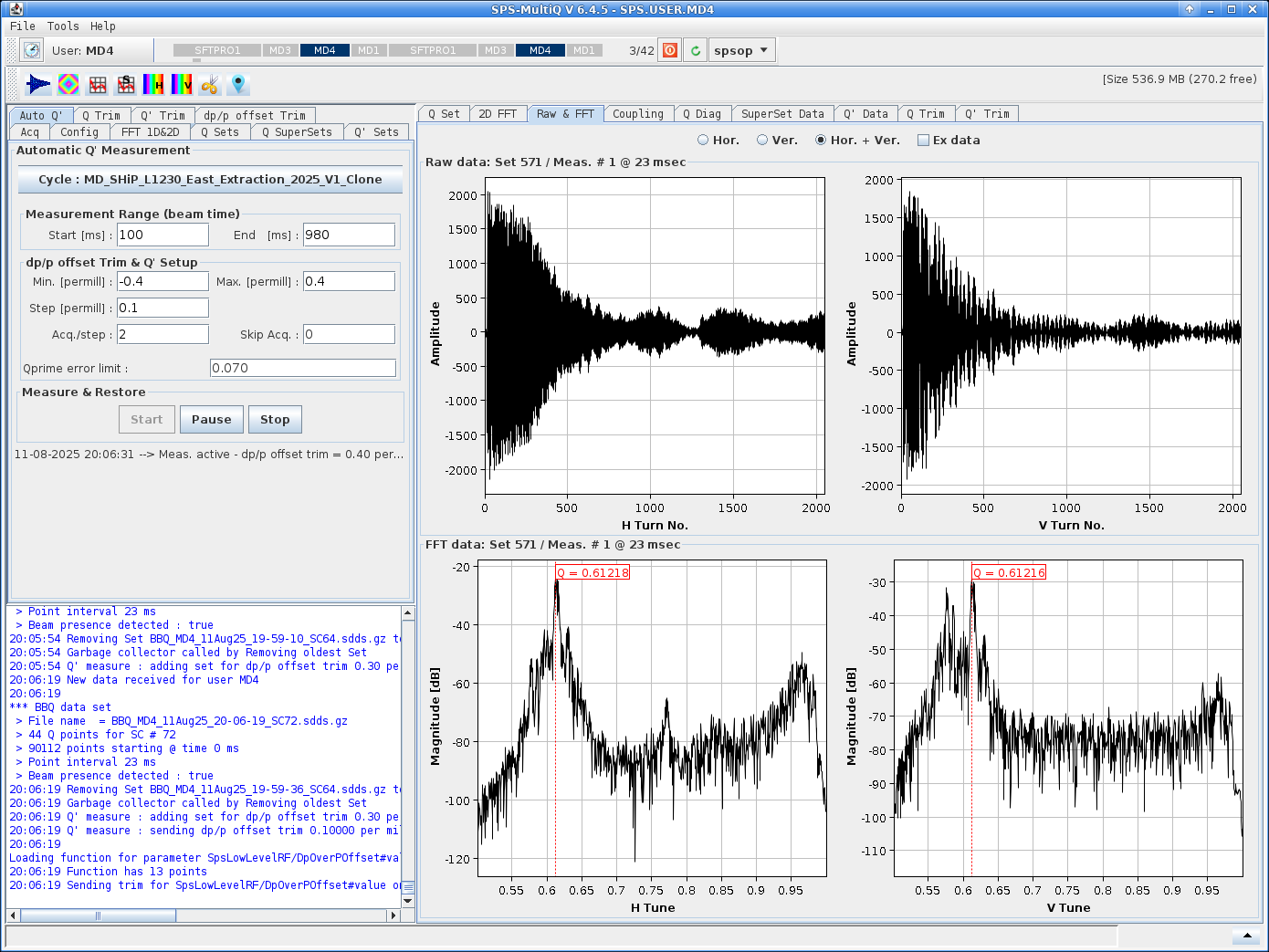
Task: Expand the cycle selector MD_SHiP_L1230_East_Extraction
Action: pyautogui.click(x=210, y=180)
